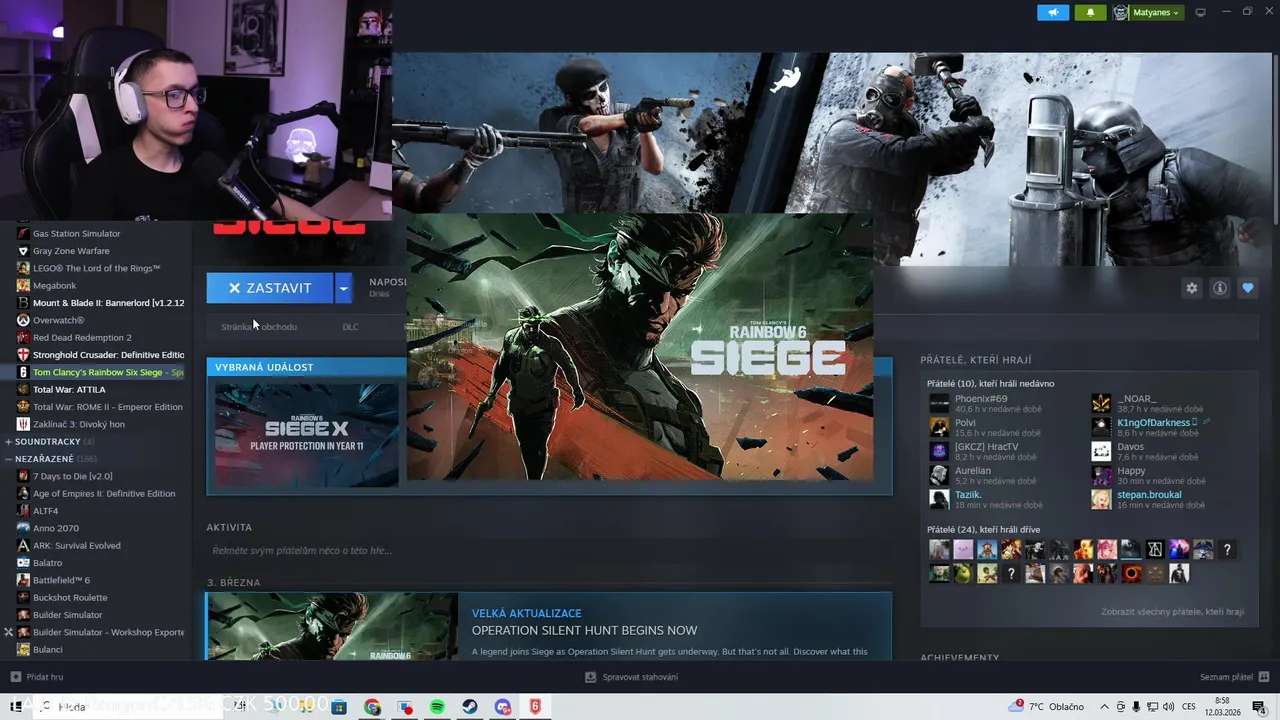Open Spravovat stahování downloads manager

631,677
